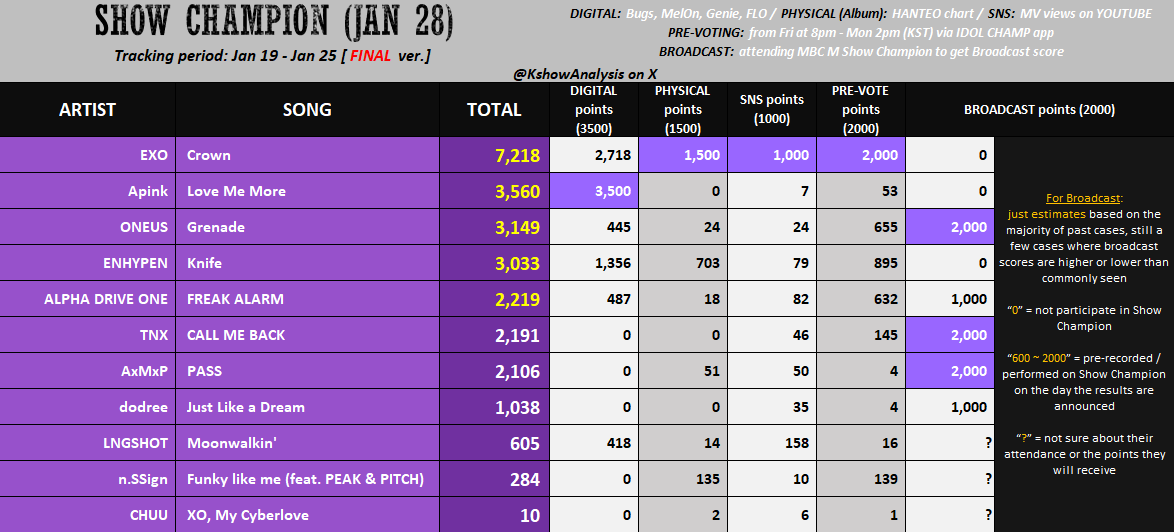The image size is (1174, 532).
Task: Click the 'For Broadcast:' note heading
Action: pos(1083,198)
